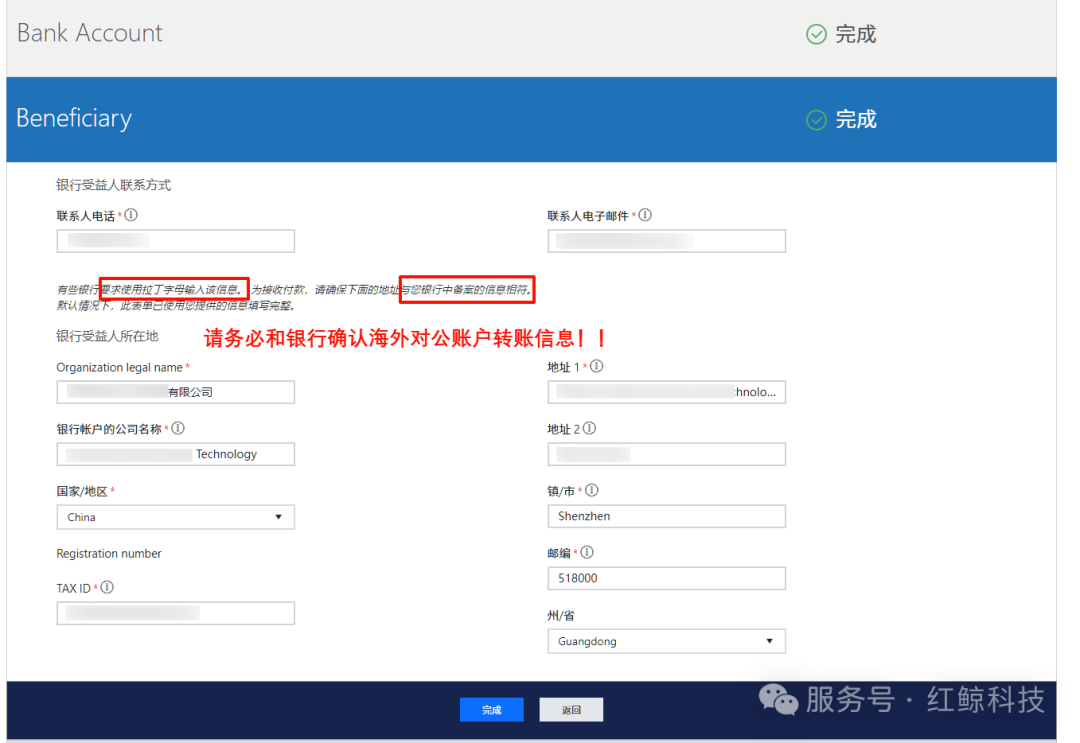Click the 州/省 label
The width and height of the screenshot is (1080, 743).
coord(561,616)
